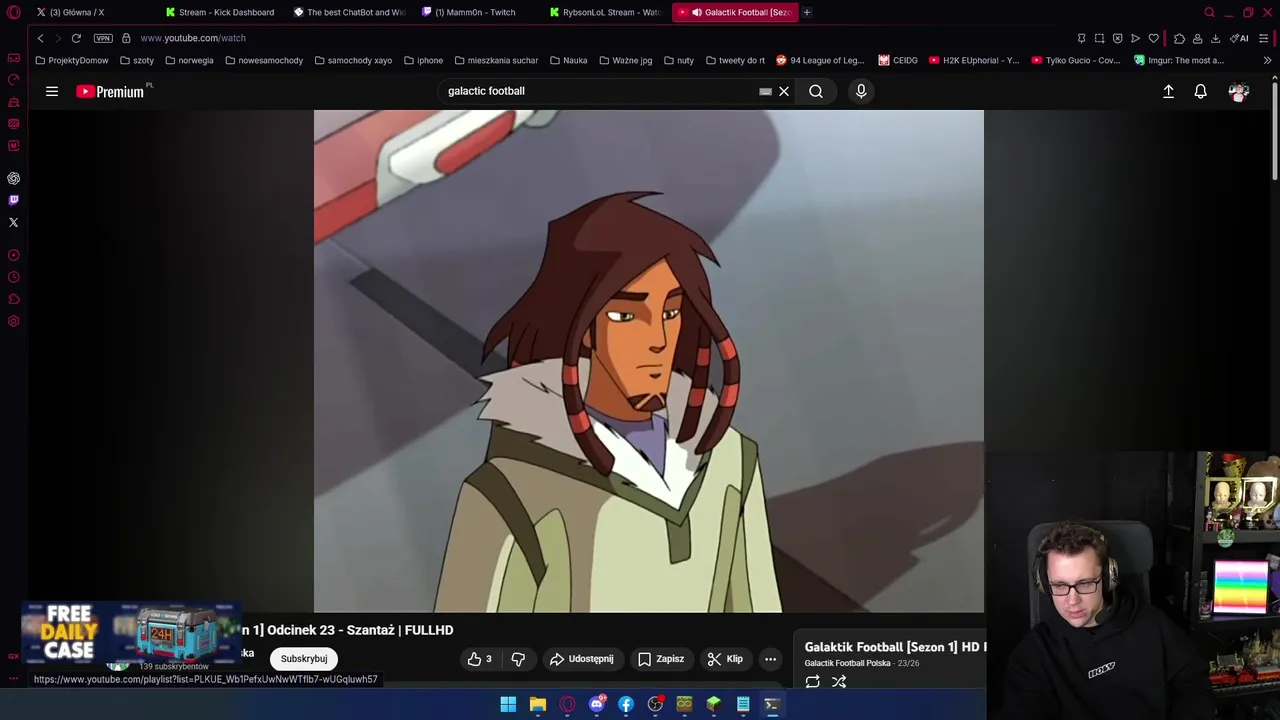Screen dimensions: 1280x720
Task: Like the video thumbs up
Action: tap(479, 659)
